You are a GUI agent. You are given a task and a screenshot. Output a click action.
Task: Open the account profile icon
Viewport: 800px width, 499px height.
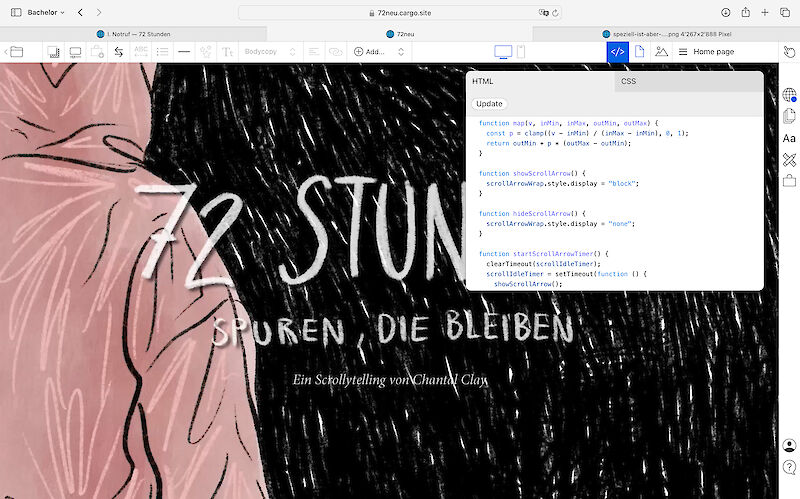[789, 445]
